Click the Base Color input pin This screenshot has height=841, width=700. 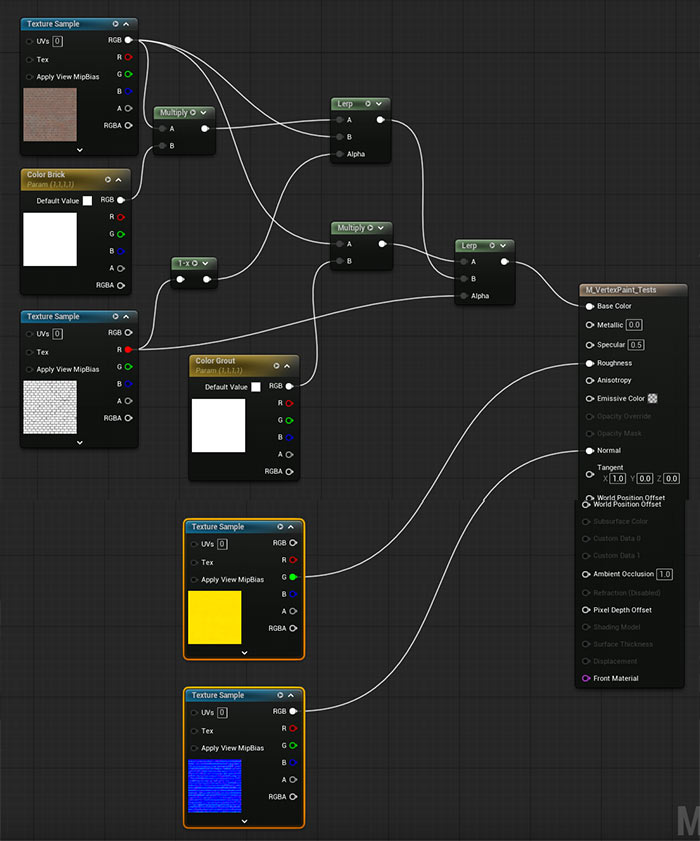589,307
